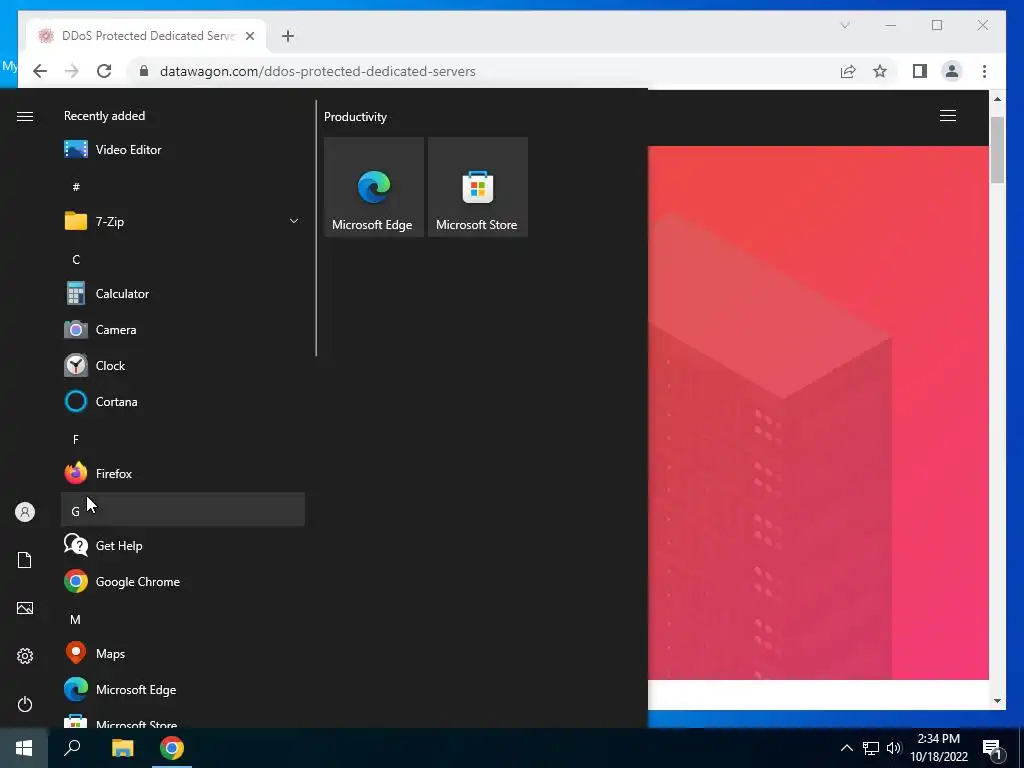Open File Explorer from the taskbar

pyautogui.click(x=122, y=748)
